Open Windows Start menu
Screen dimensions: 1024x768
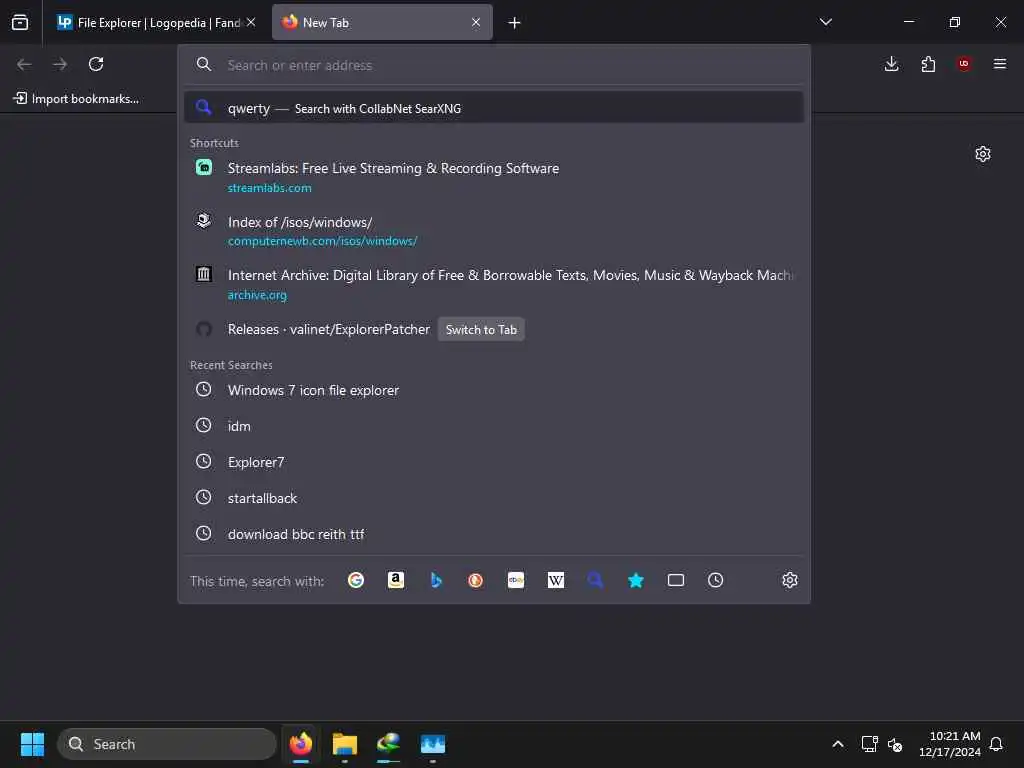click(32, 744)
